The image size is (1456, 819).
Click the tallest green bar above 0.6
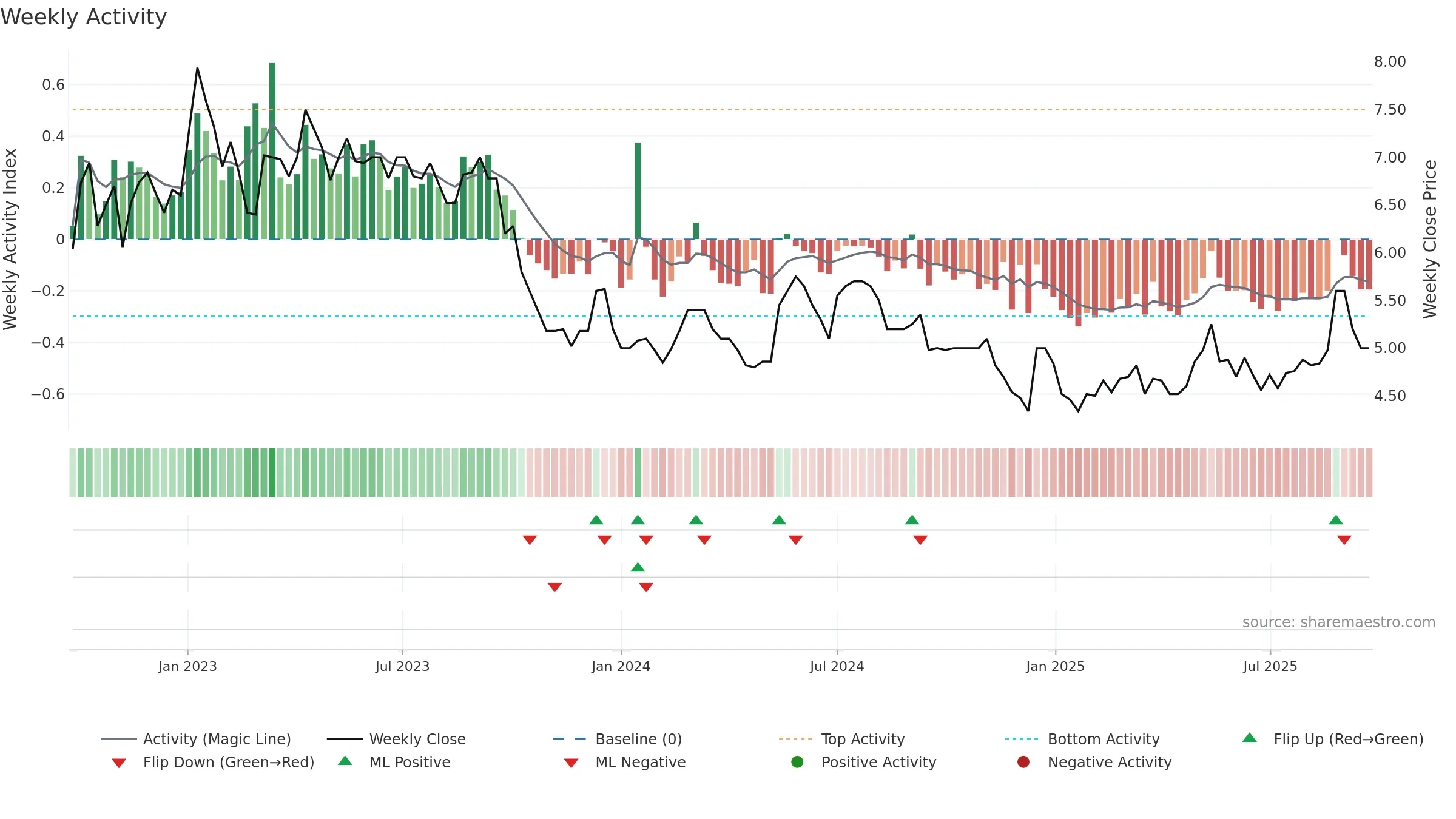[x=272, y=151]
